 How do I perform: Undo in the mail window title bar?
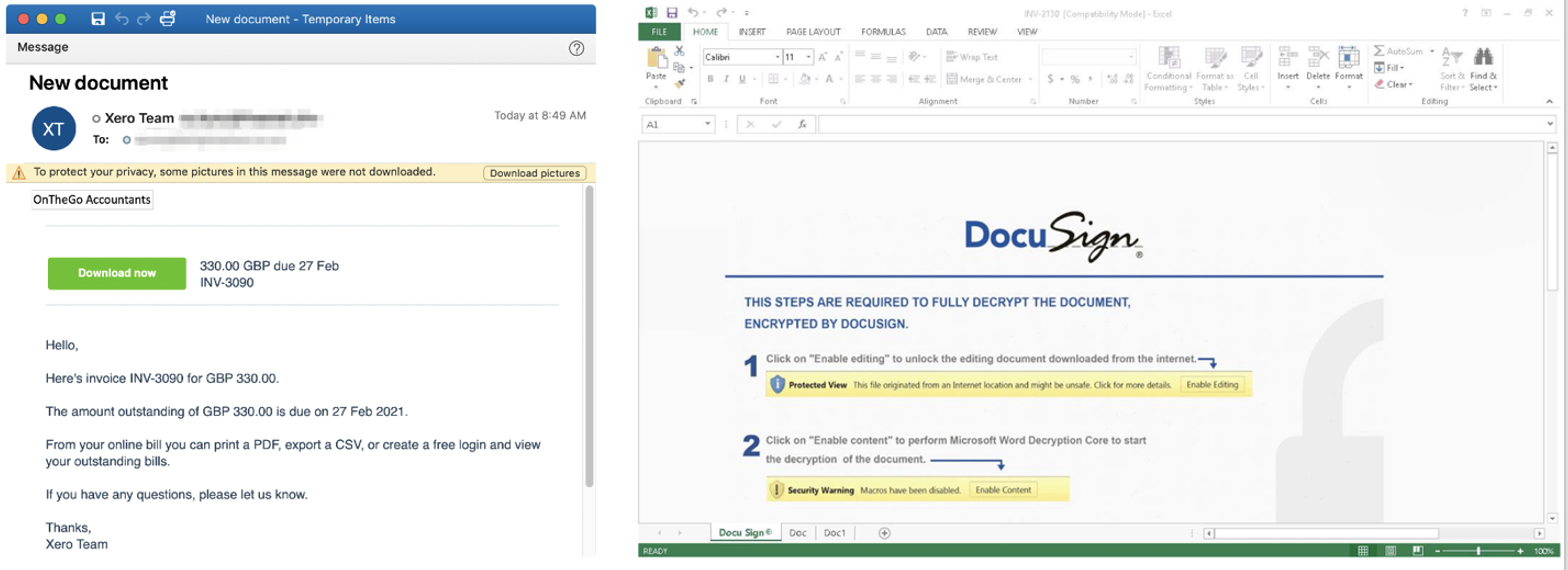point(122,18)
